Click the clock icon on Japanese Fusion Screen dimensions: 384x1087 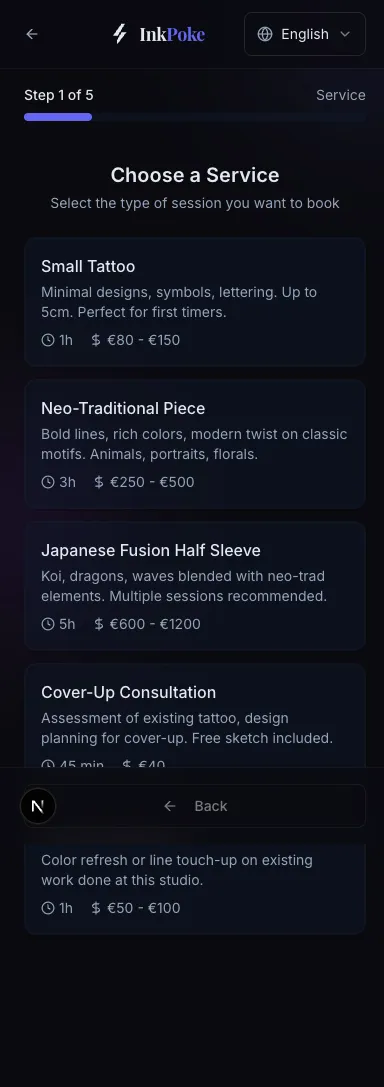(x=48, y=624)
